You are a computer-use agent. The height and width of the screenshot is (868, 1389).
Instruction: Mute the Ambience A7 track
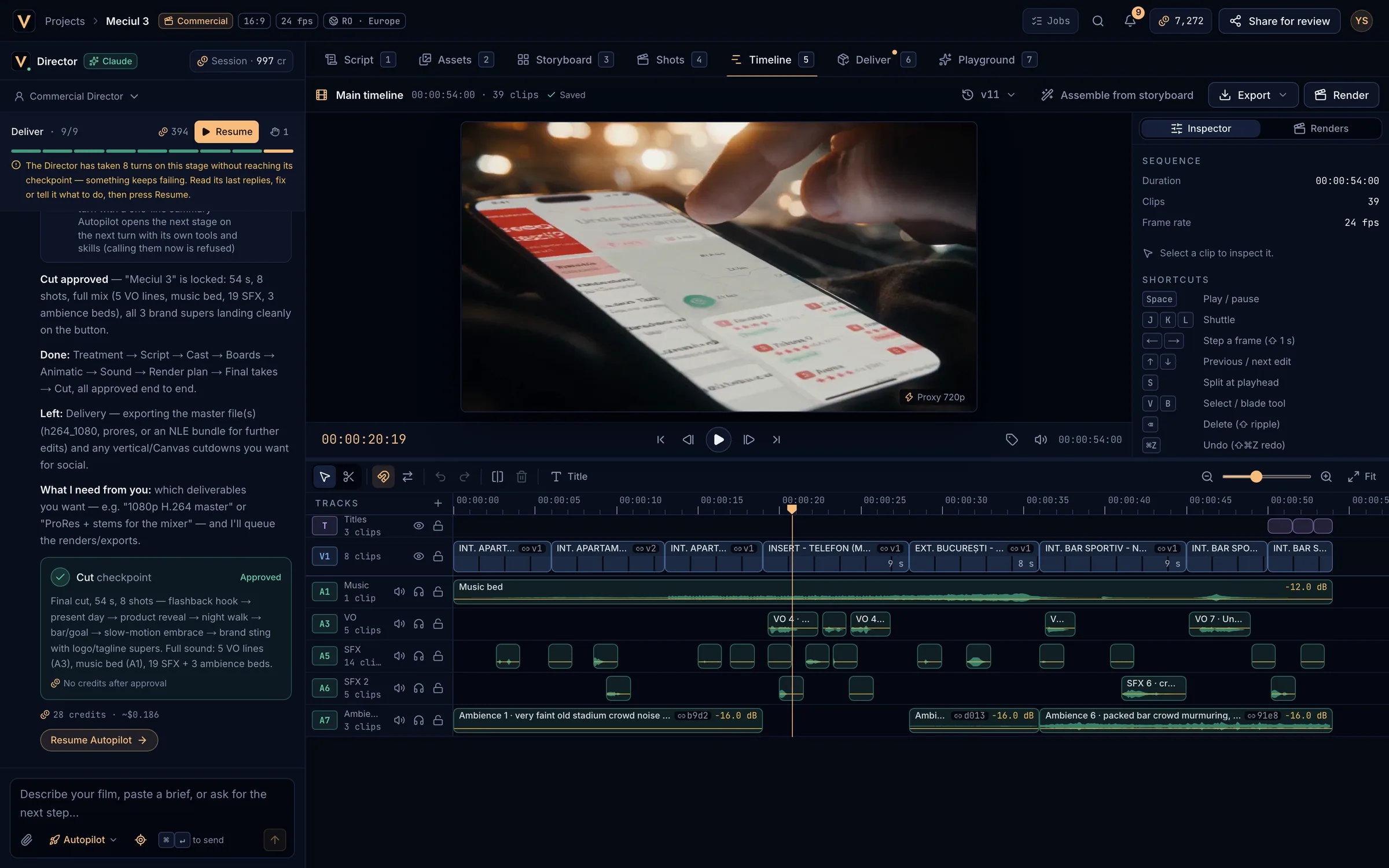399,720
